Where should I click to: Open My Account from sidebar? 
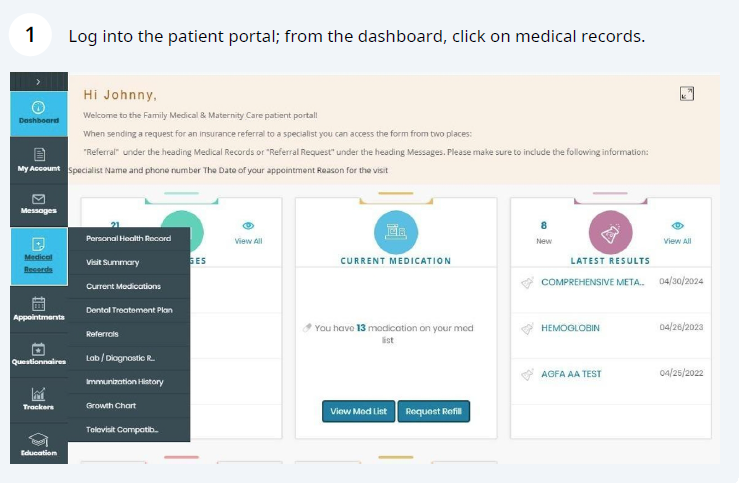coord(38,155)
